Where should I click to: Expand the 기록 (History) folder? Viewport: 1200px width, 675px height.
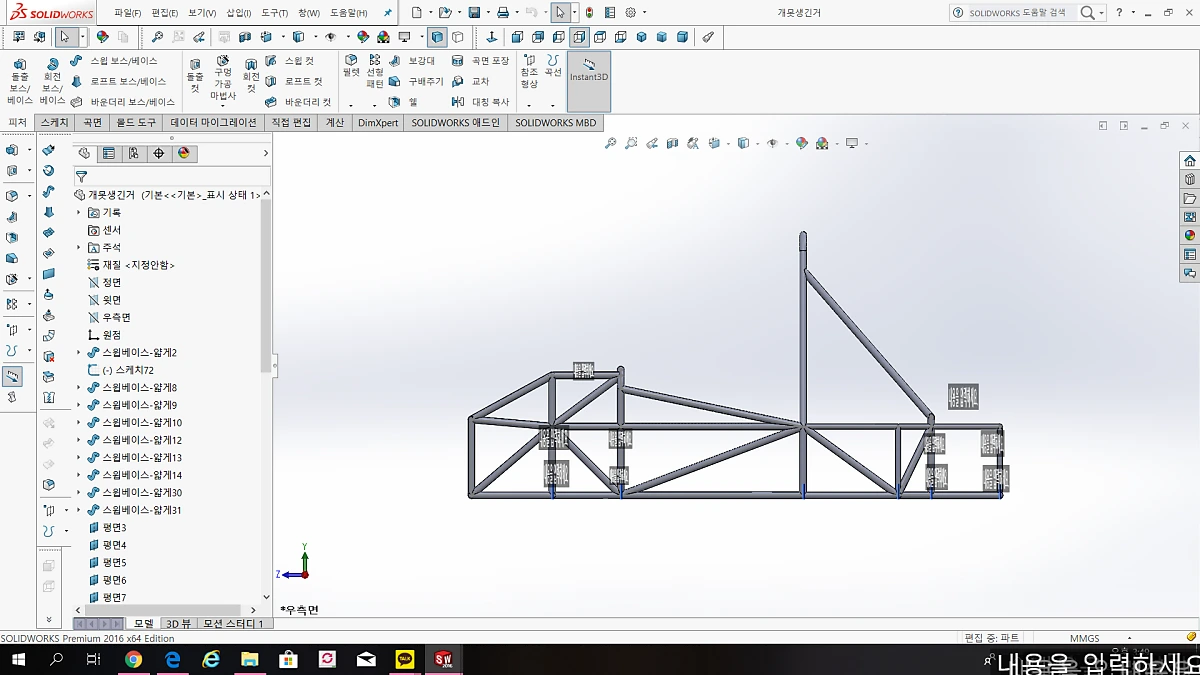click(x=79, y=213)
